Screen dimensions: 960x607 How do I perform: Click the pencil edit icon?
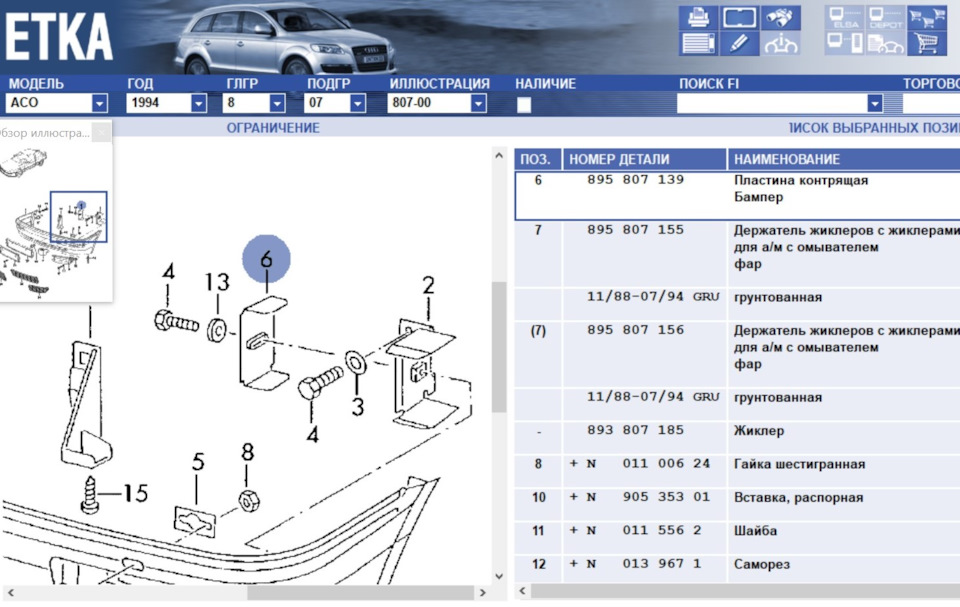click(x=740, y=43)
